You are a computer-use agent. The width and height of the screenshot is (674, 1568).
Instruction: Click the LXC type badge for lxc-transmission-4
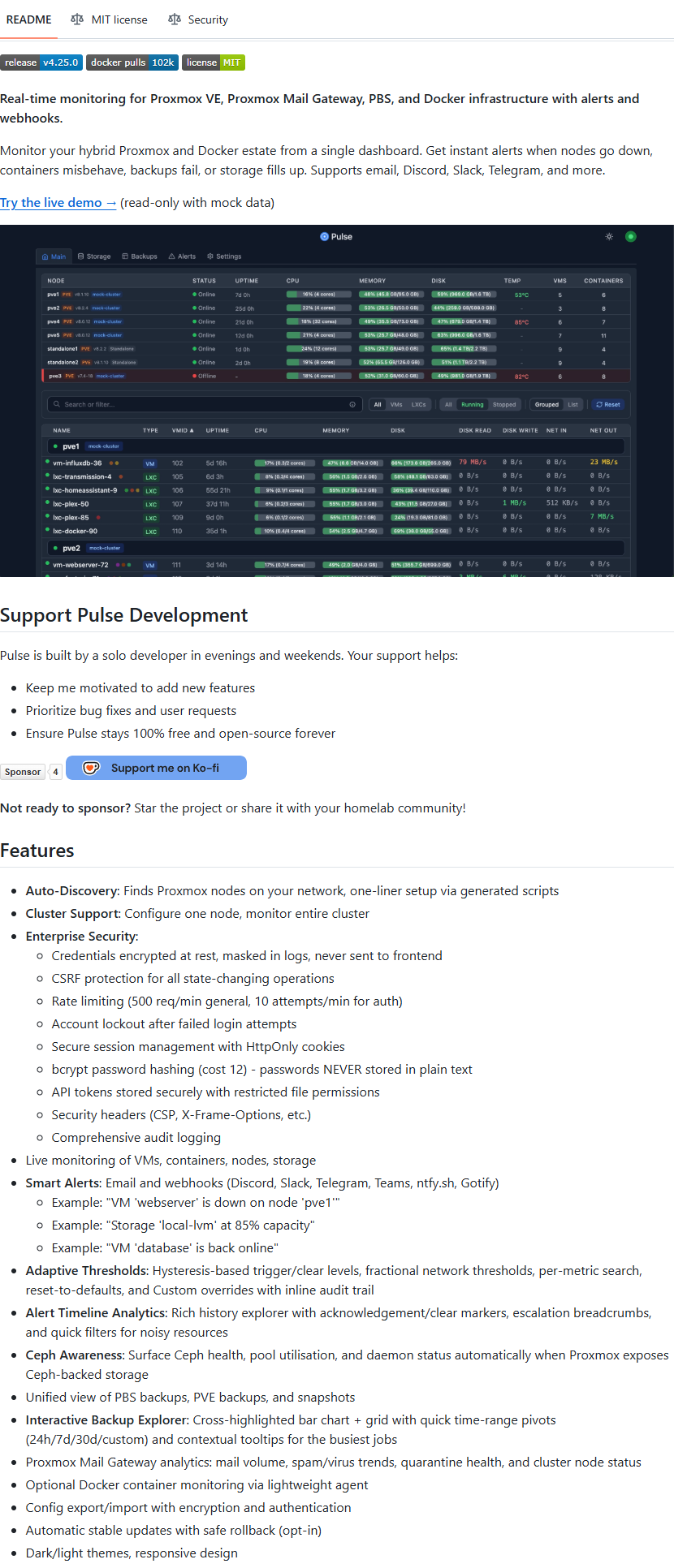tap(151, 477)
